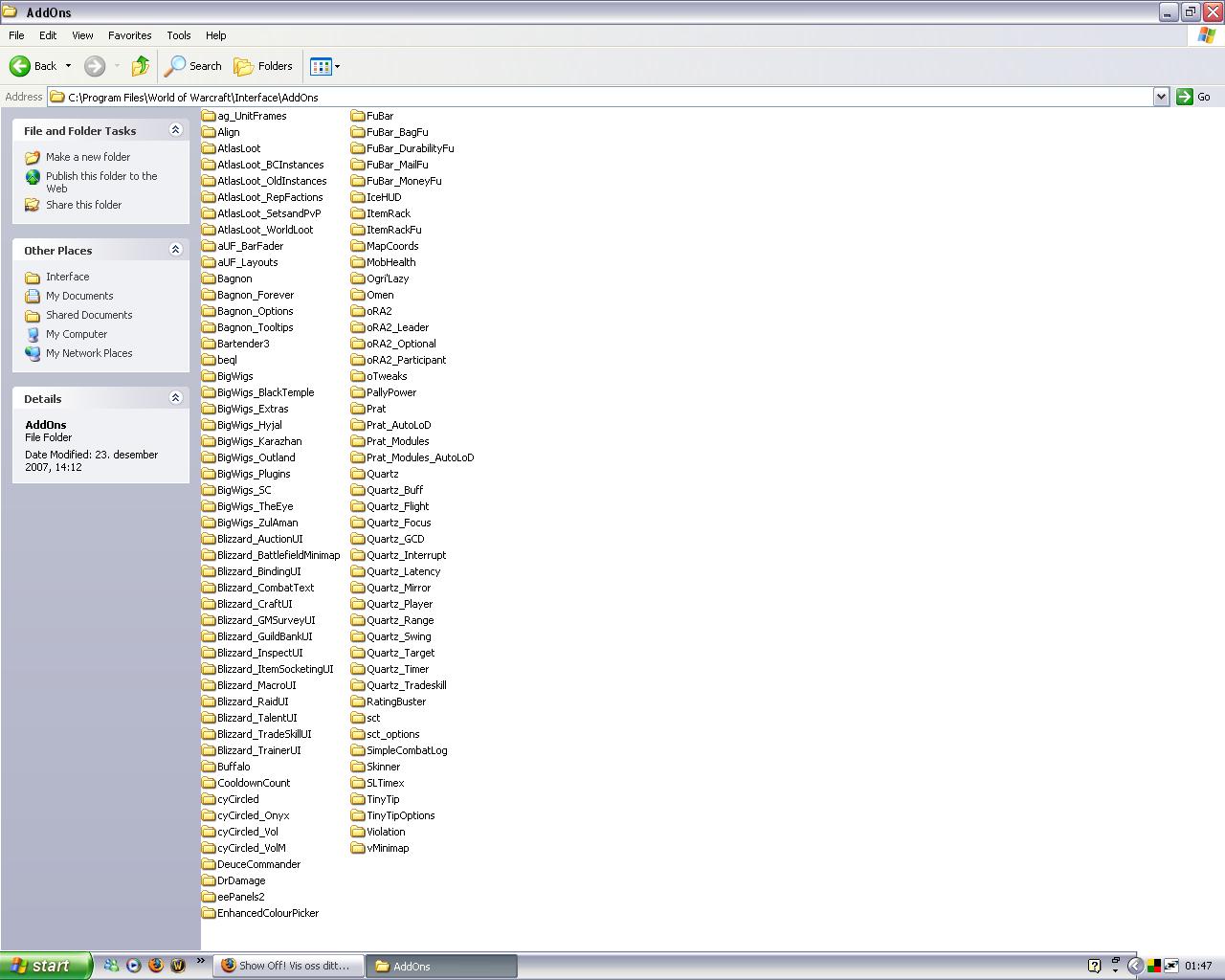Select the BigWigs folder icon
This screenshot has height=980, width=1225.
(209, 376)
